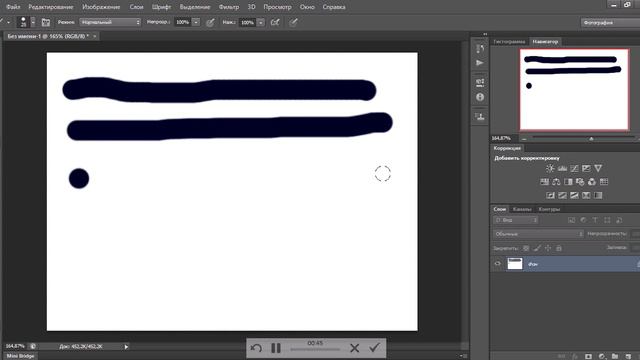
Task: Open the layer blend mode Обычные dropdown
Action: click(x=538, y=234)
